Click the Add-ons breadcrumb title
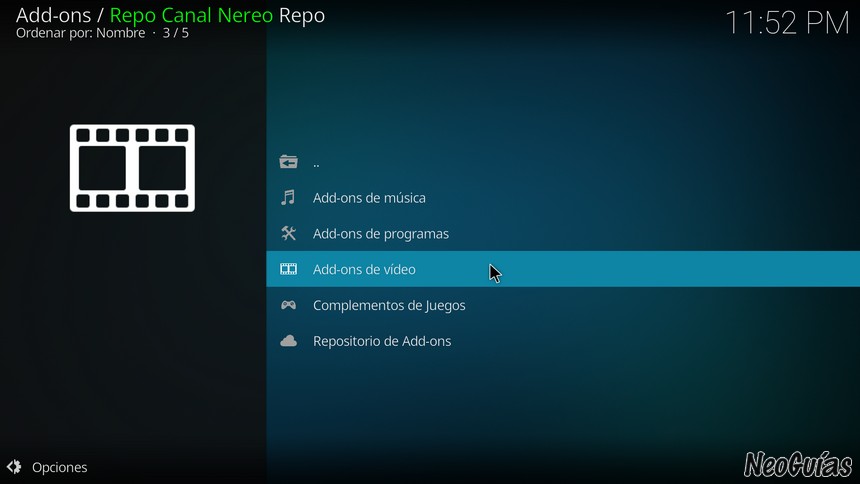860x484 pixels. 53,15
